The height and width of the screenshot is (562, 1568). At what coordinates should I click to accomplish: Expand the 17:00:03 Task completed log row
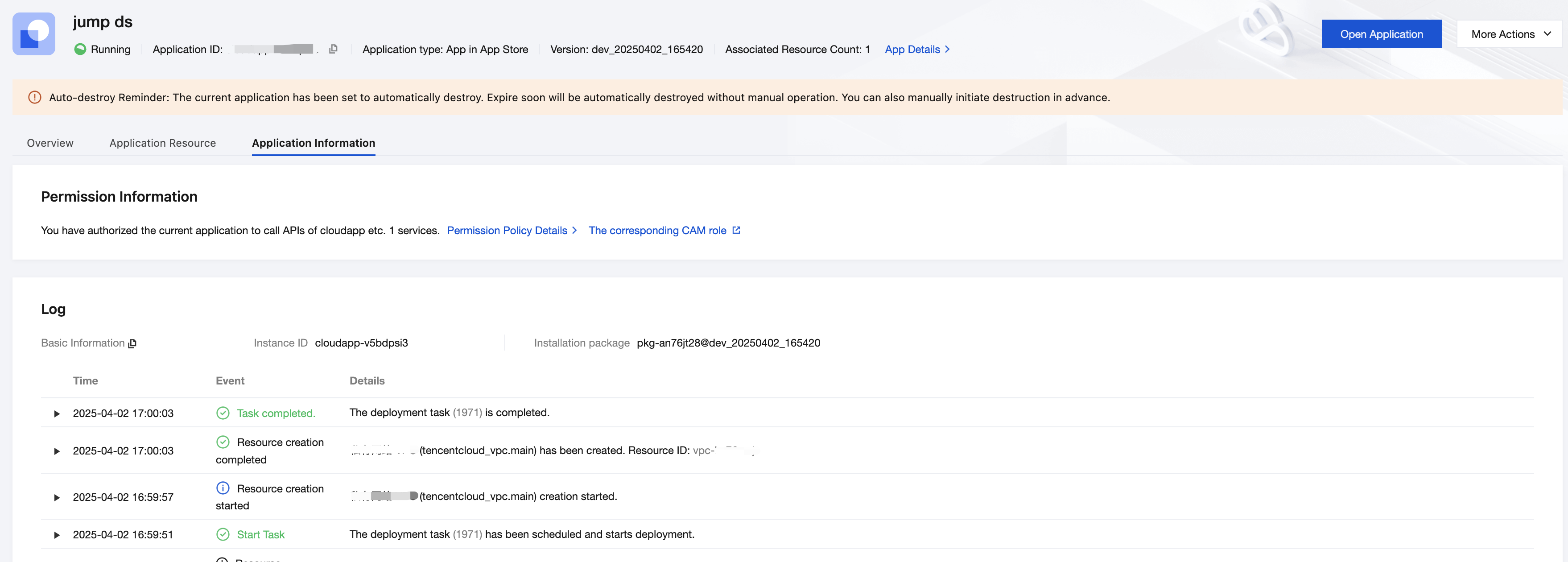57,413
